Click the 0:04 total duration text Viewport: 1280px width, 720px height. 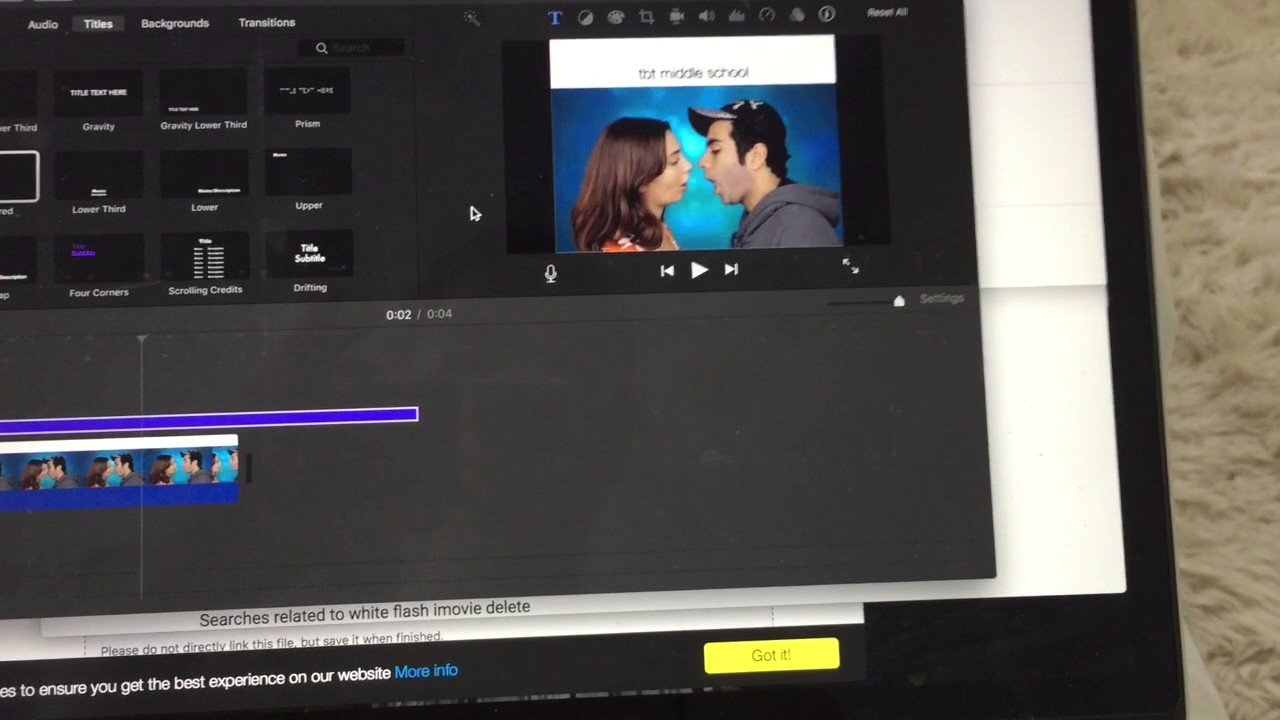pyautogui.click(x=439, y=314)
